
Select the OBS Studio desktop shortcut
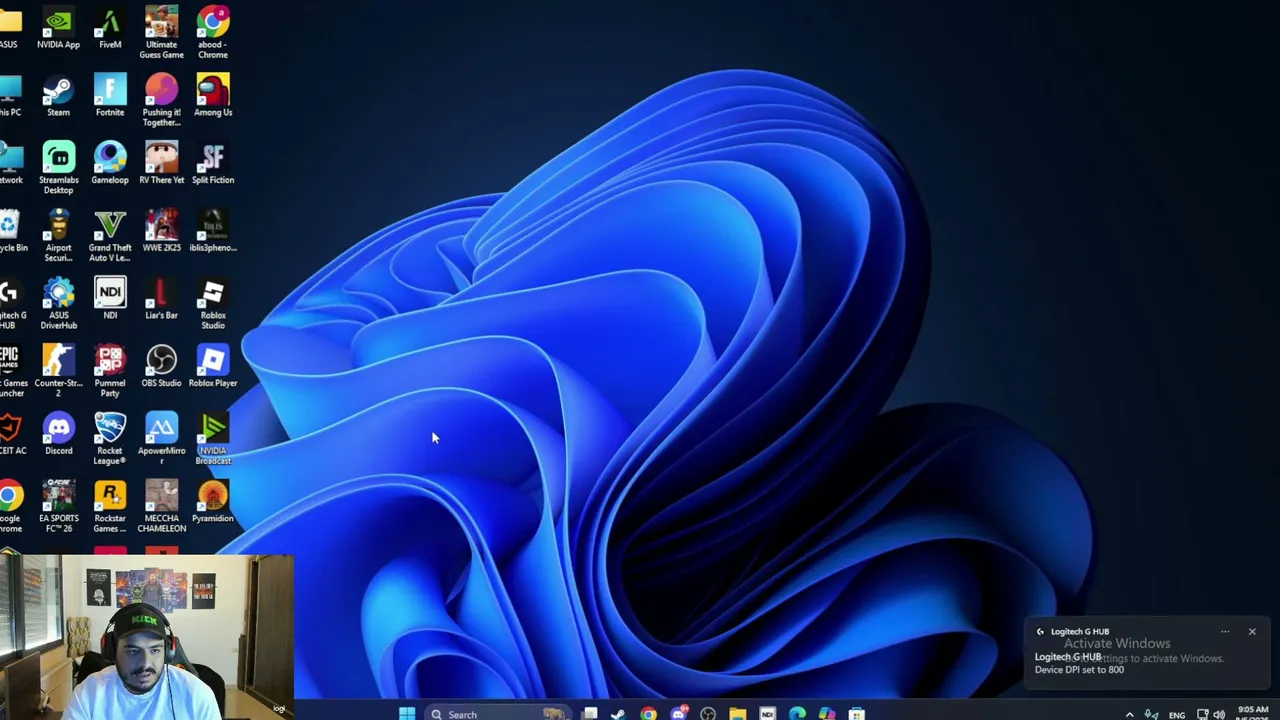pyautogui.click(x=161, y=367)
